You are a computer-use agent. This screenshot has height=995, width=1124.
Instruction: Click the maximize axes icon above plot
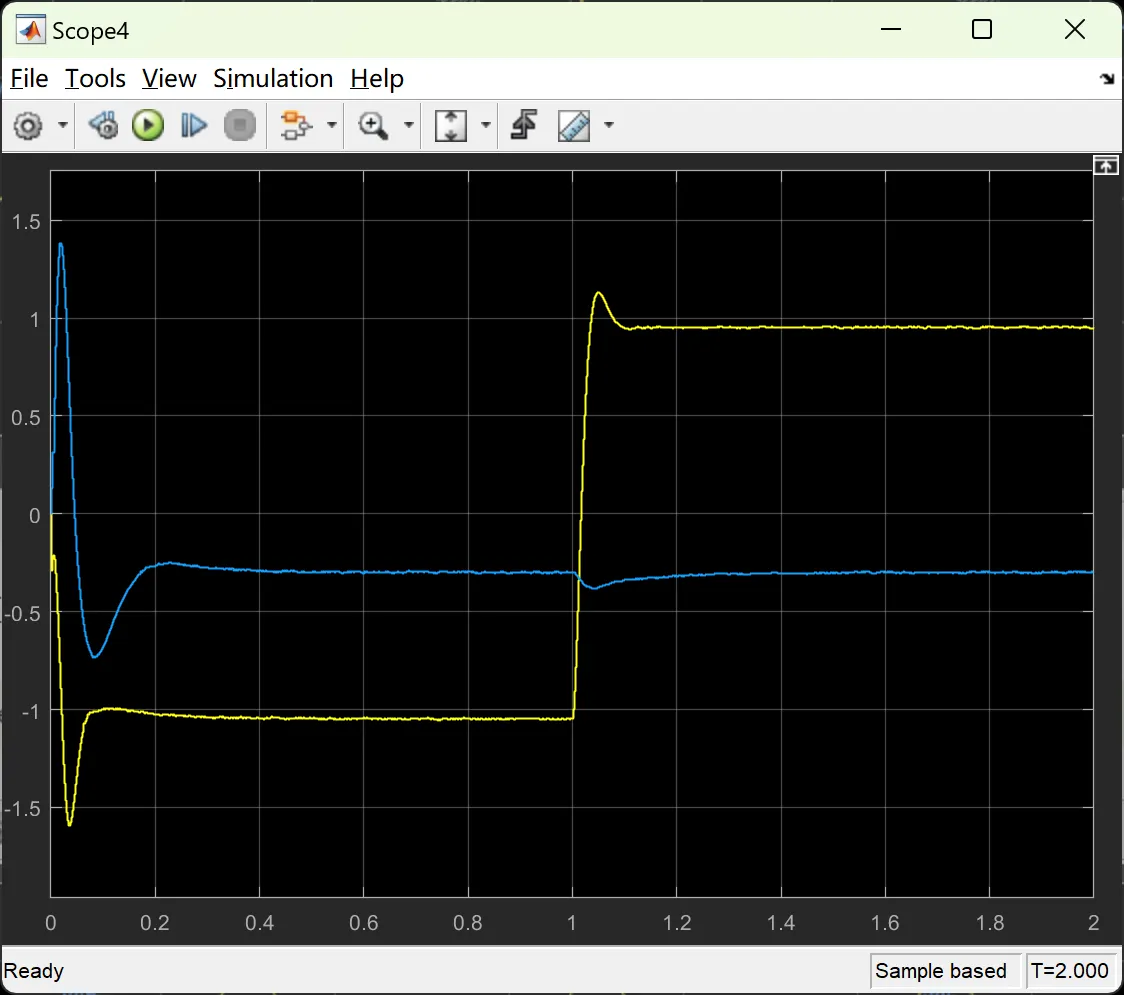pyautogui.click(x=1106, y=166)
